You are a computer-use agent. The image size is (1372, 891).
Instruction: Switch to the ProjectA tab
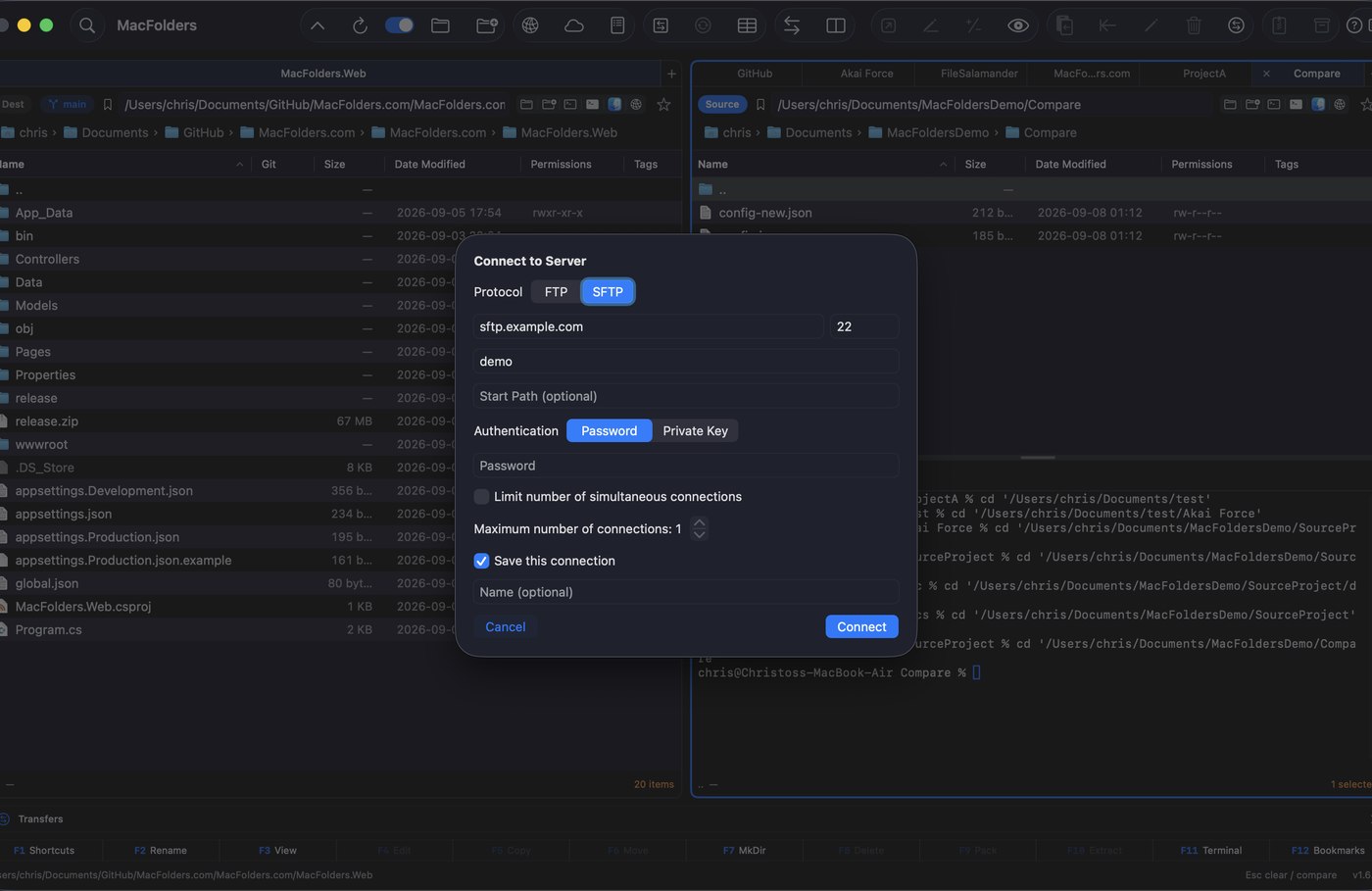(1204, 74)
